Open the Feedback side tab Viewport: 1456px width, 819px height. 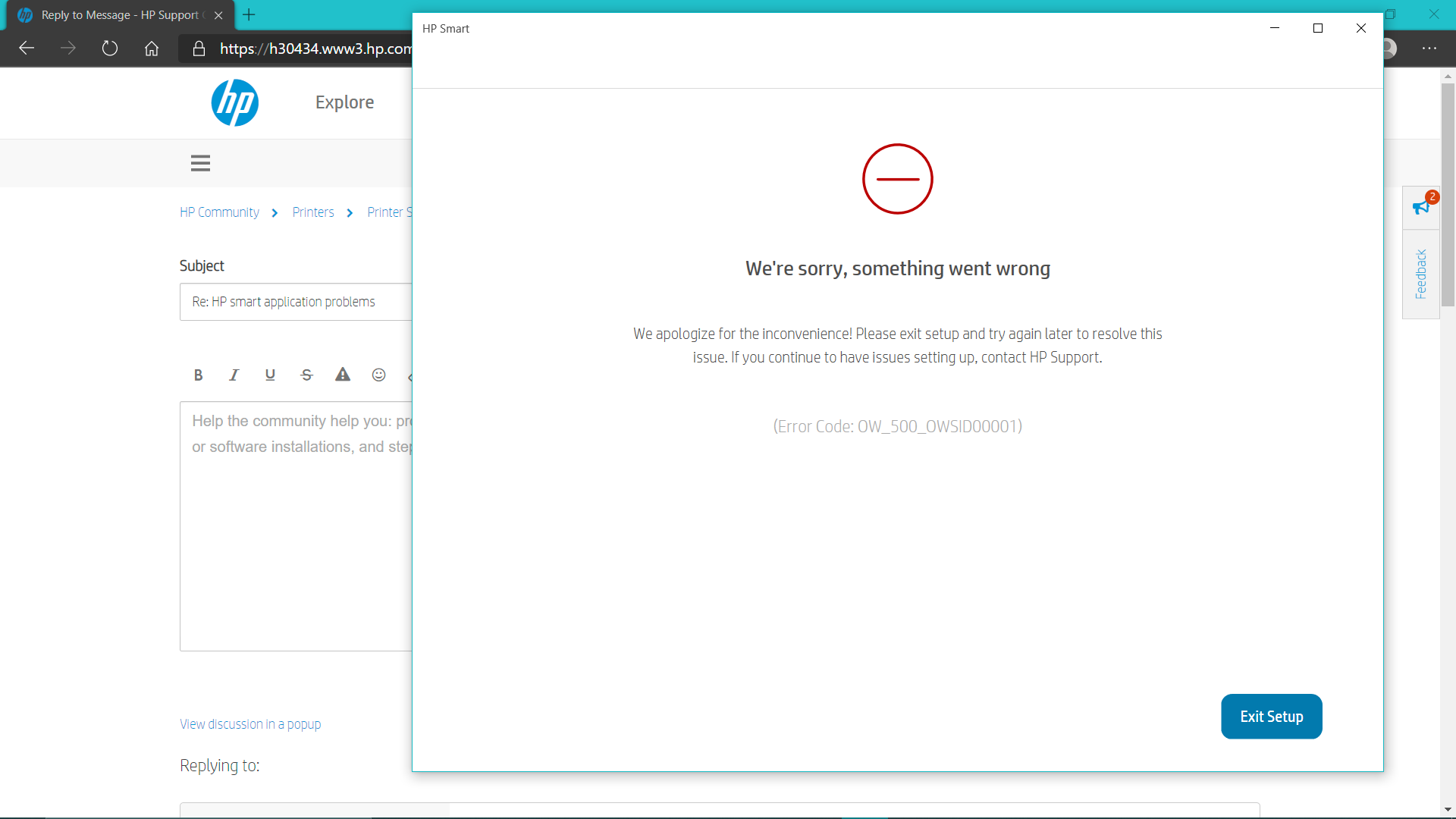click(x=1420, y=274)
